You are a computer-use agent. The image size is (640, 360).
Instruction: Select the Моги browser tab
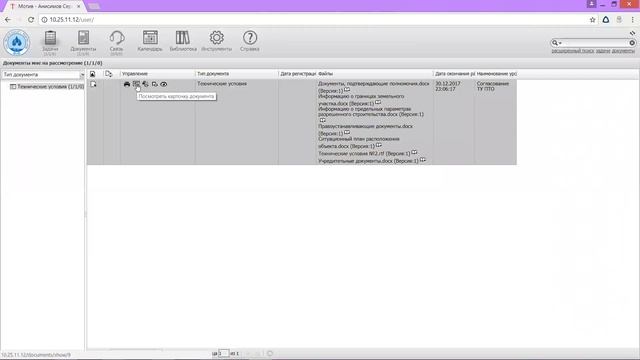(x=44, y=7)
